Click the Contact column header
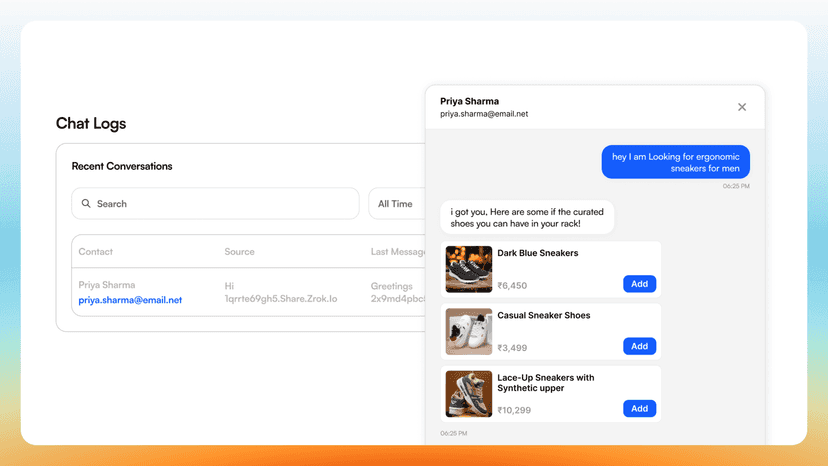 click(x=96, y=251)
